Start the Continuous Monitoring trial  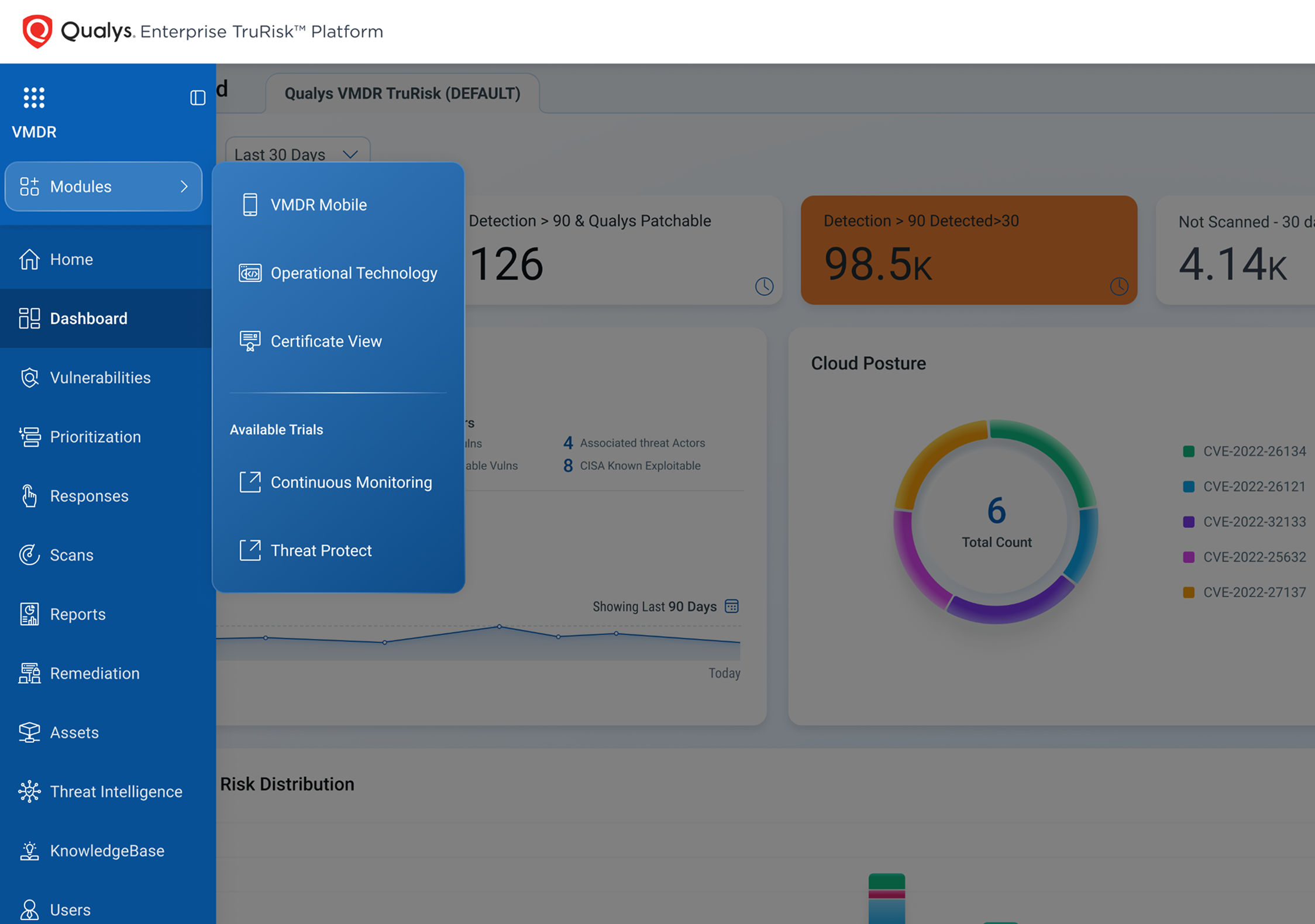click(x=338, y=482)
